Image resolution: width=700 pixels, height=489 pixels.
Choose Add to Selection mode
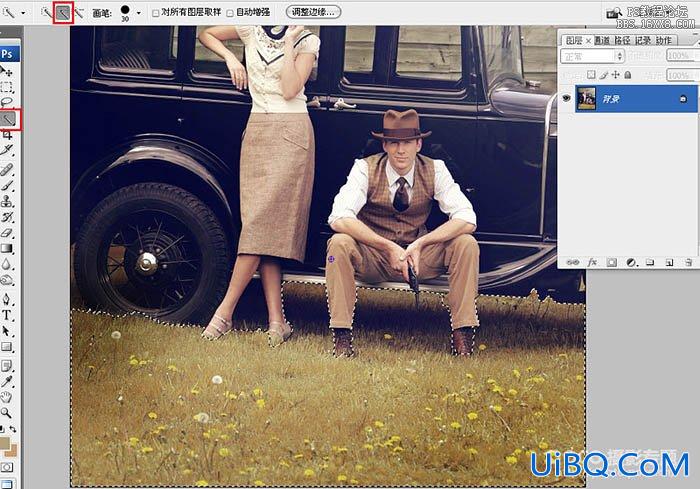coord(63,13)
